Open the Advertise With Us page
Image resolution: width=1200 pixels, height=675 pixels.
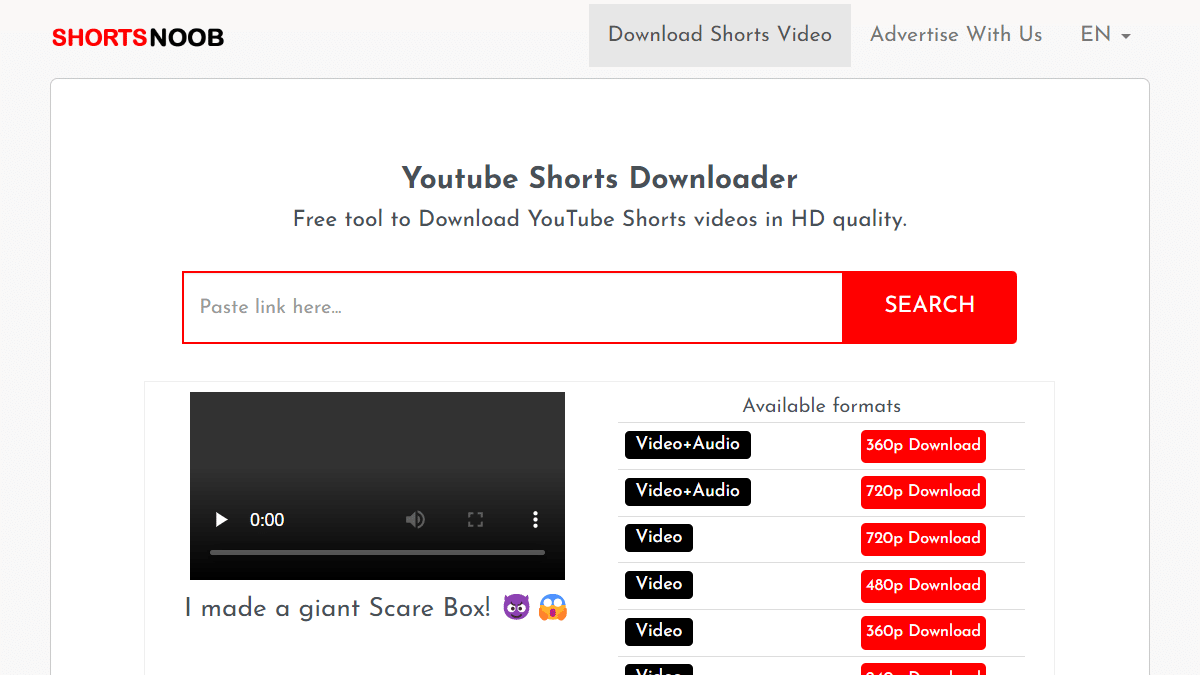[x=955, y=35]
